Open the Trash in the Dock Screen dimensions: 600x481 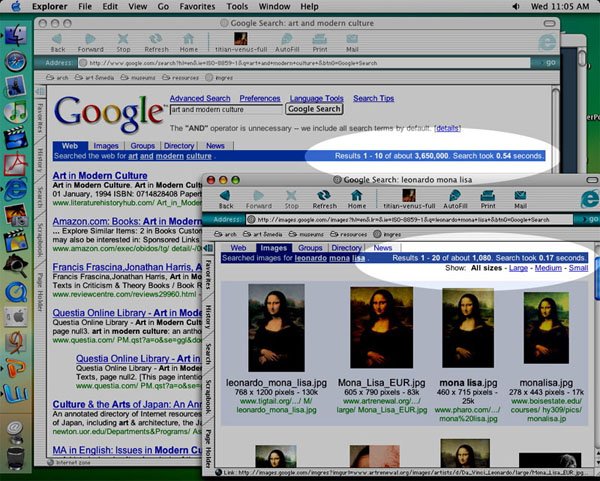pyautogui.click(x=15, y=458)
